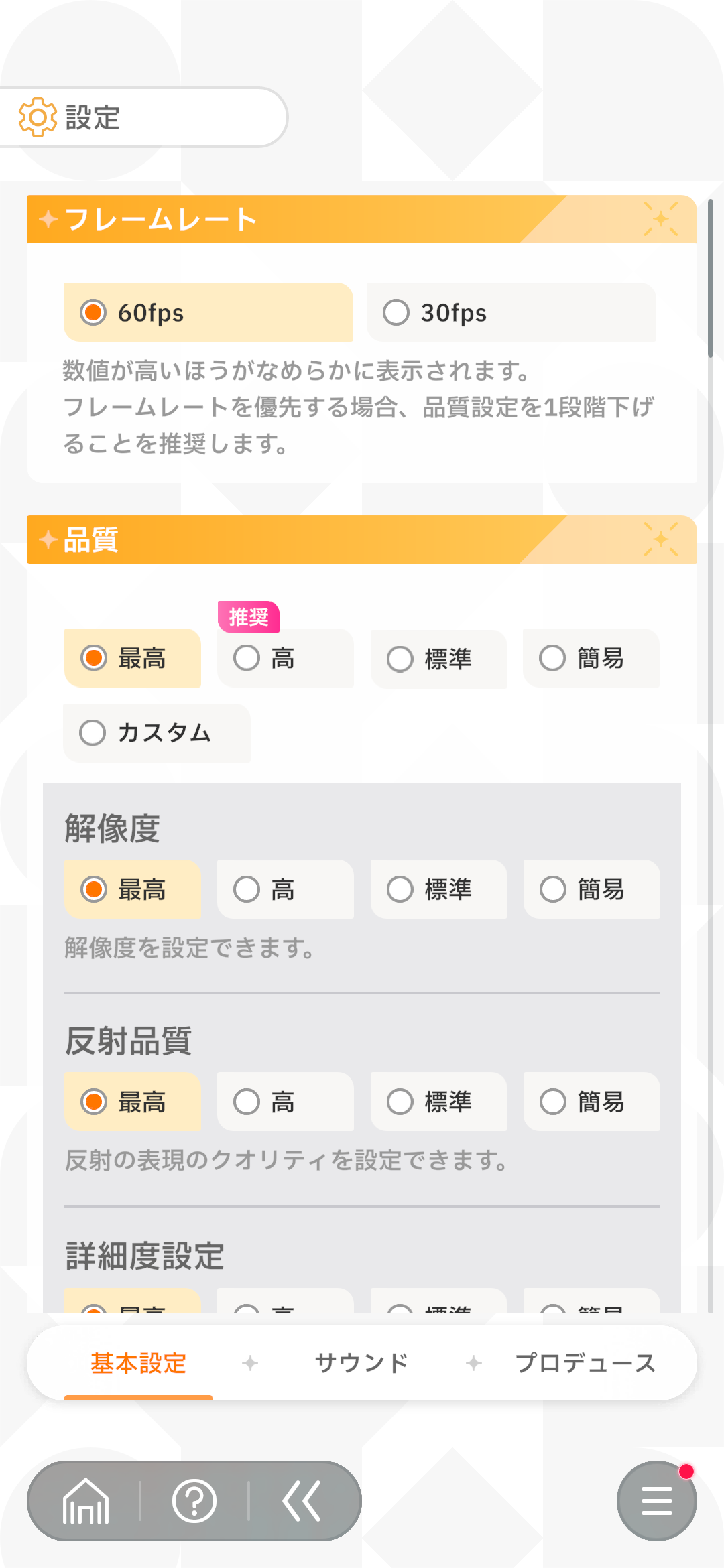
Task: Select 最高 under 反射品質
Action: (132, 1102)
